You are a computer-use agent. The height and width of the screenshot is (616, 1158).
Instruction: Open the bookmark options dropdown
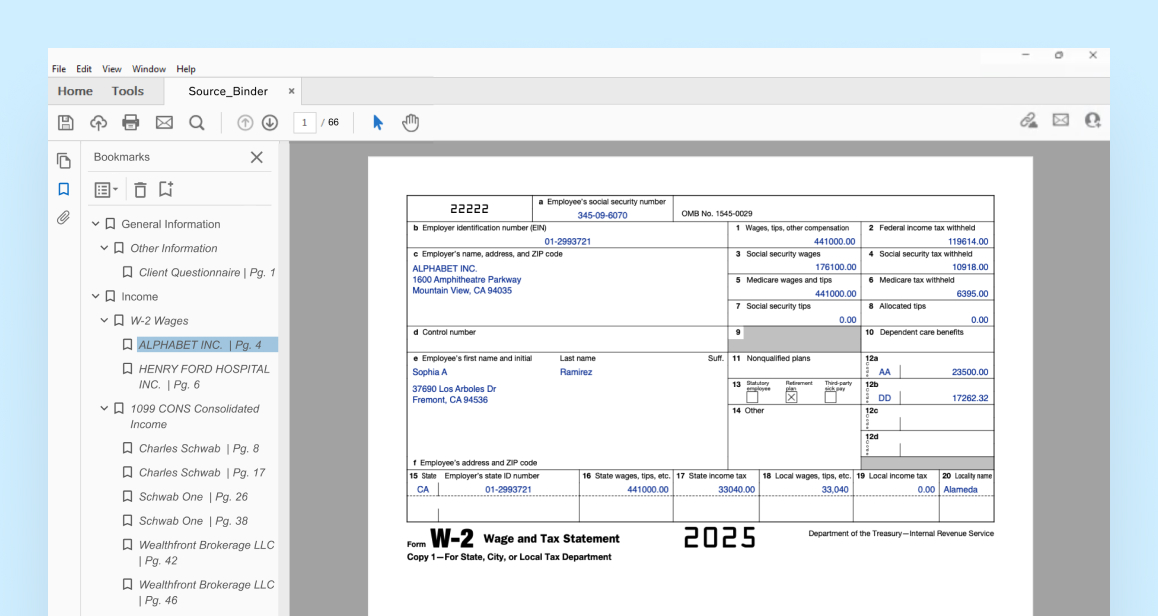click(x=106, y=190)
